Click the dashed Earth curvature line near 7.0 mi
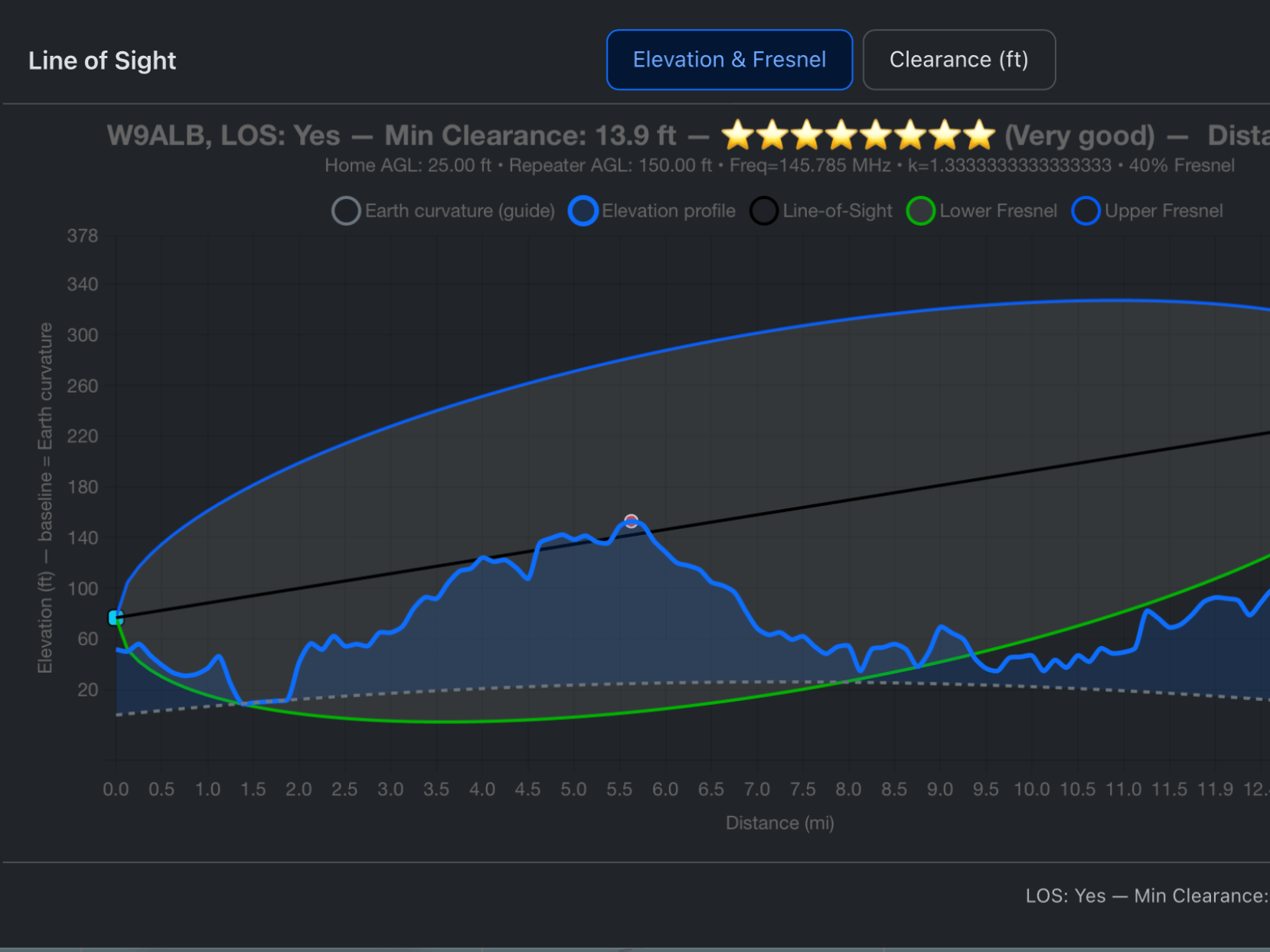1270x952 pixels. pos(757,682)
